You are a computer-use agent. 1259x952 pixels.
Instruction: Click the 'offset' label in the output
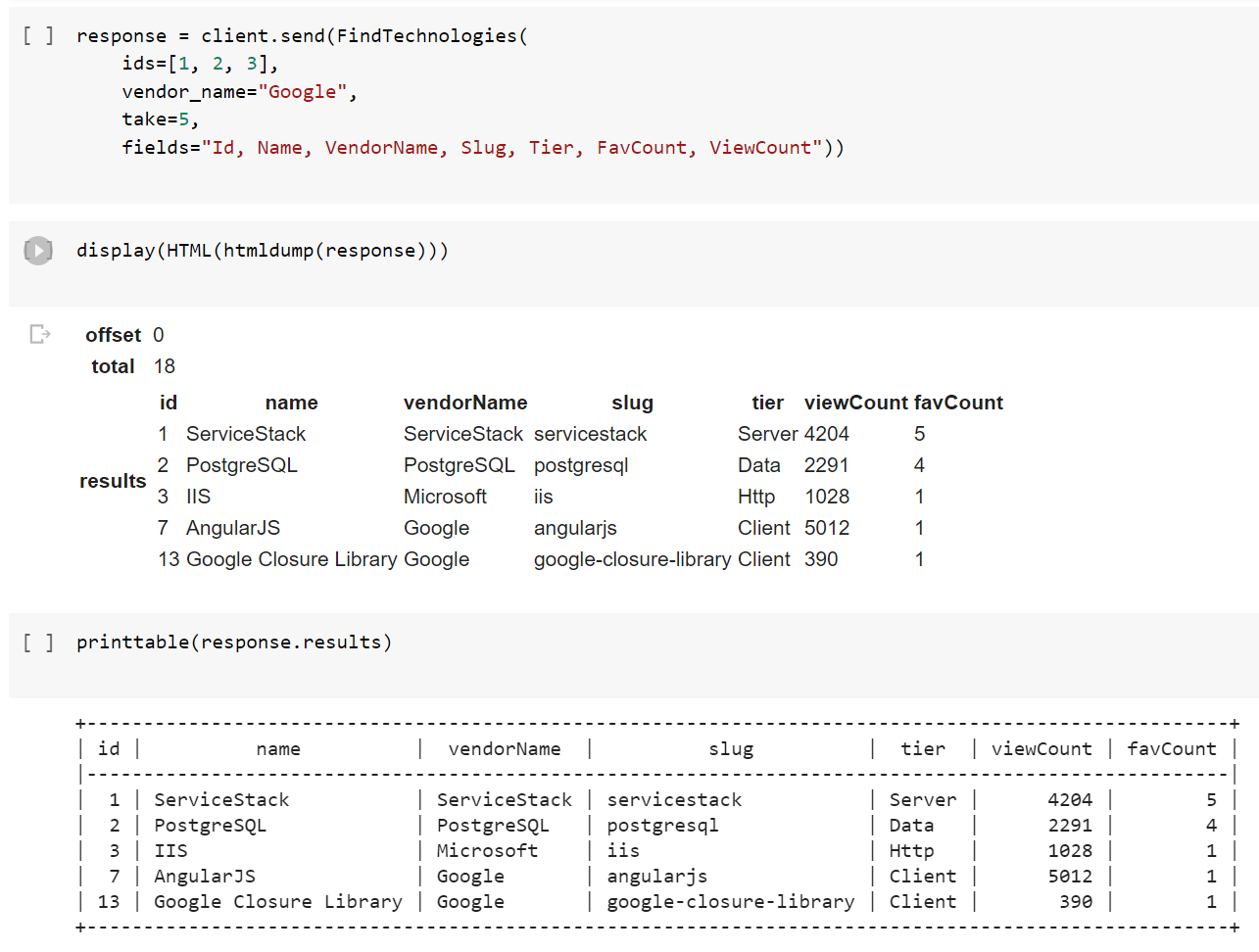click(113, 335)
